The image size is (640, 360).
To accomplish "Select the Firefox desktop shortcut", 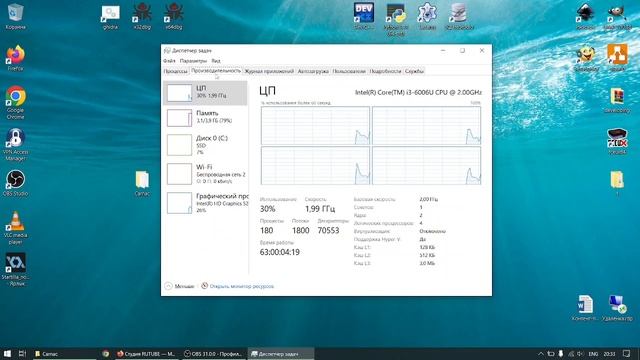I will [16, 58].
